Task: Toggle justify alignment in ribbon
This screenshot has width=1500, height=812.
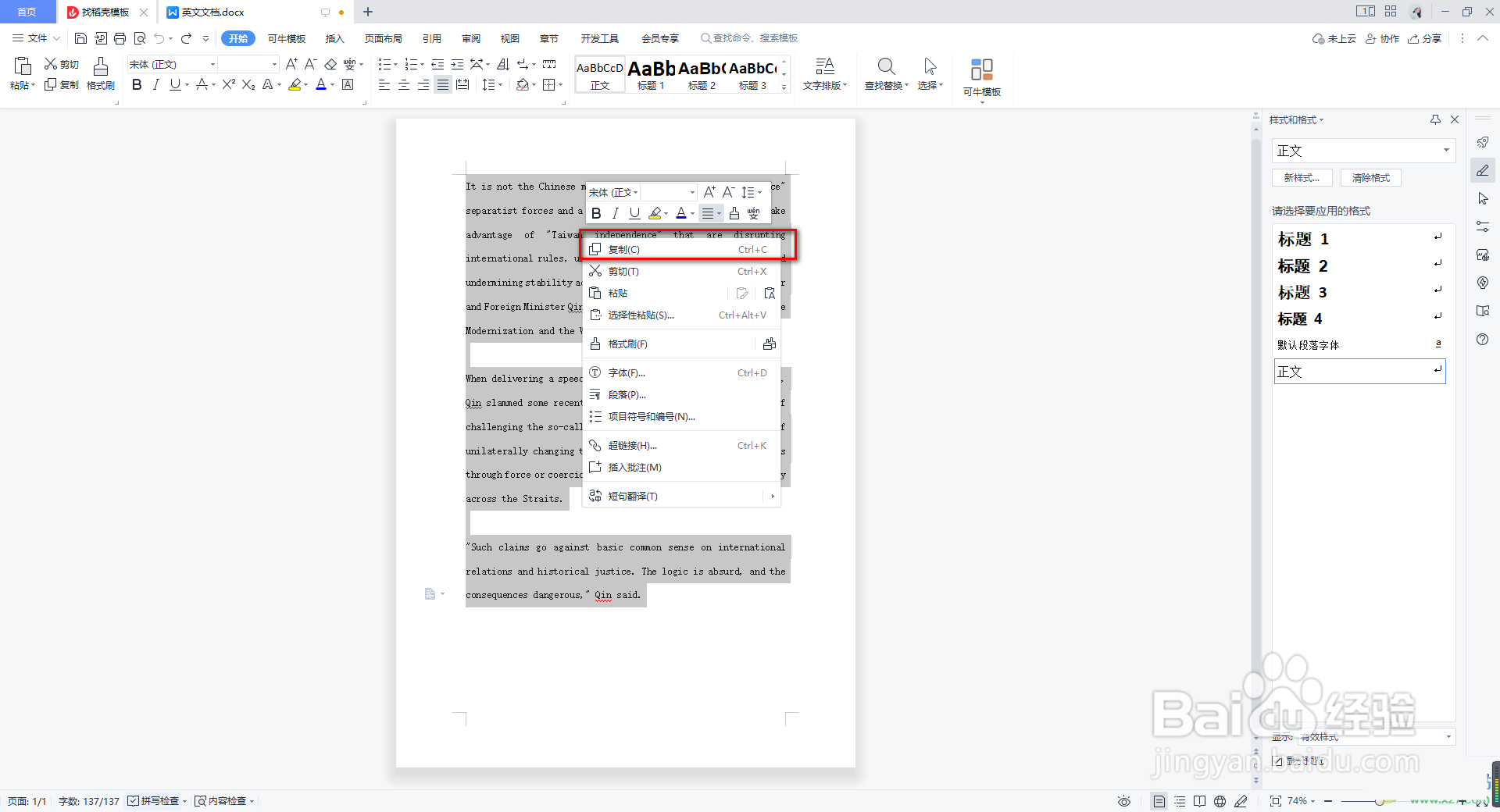Action: coord(443,84)
